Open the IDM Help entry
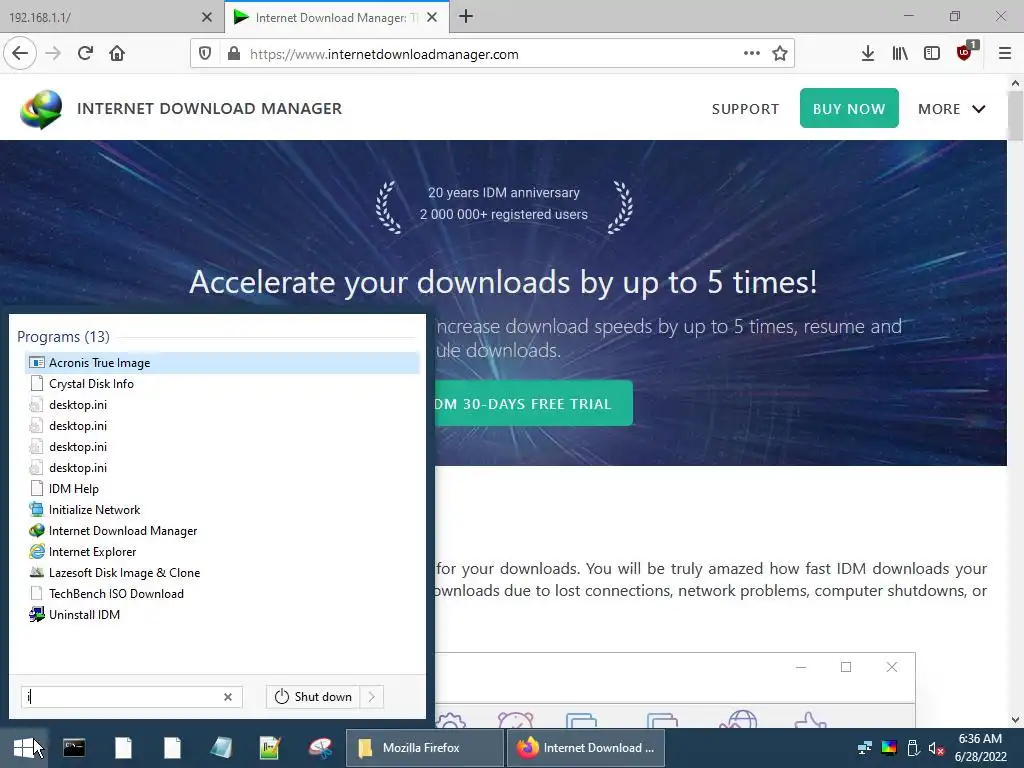Viewport: 1024px width, 768px height. [222, 488]
